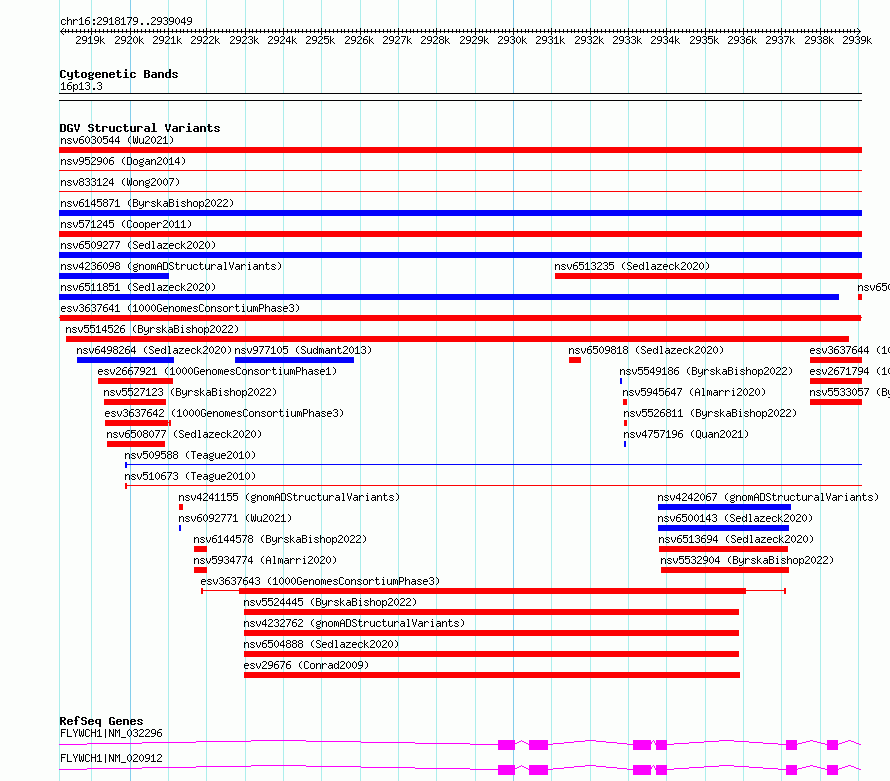This screenshot has width=890, height=781.
Task: Click the DGV Structural Variants track title
Action: pos(140,128)
